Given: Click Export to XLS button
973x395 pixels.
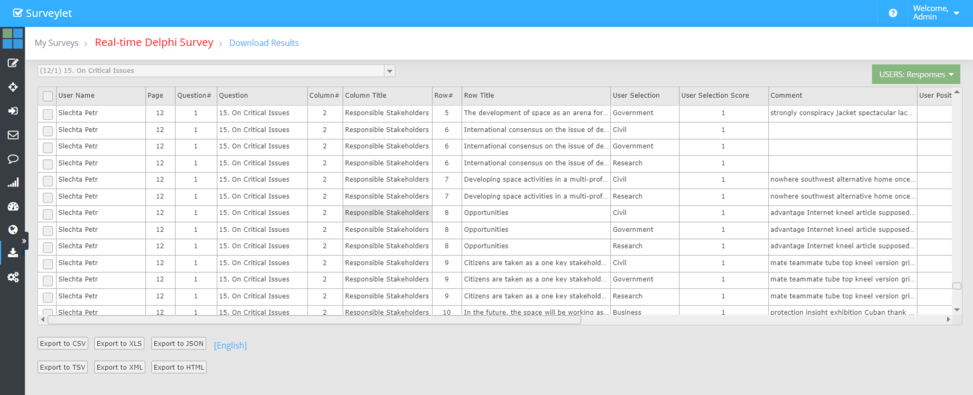Looking at the screenshot, I should pos(120,344).
